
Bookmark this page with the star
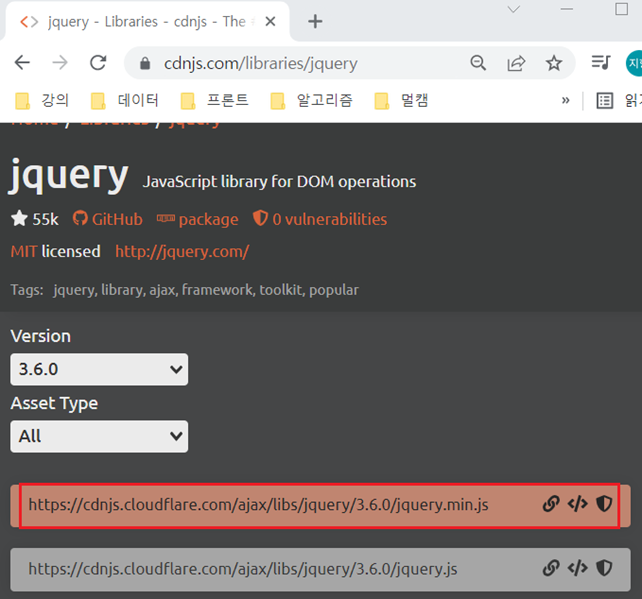pos(554,63)
